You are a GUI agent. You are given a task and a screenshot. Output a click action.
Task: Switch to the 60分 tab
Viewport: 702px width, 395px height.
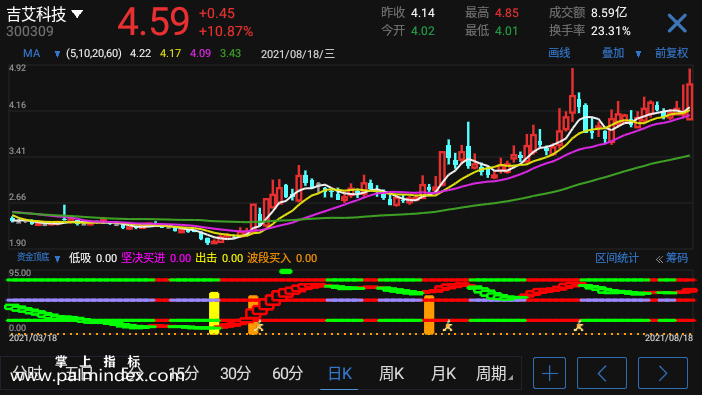click(287, 373)
